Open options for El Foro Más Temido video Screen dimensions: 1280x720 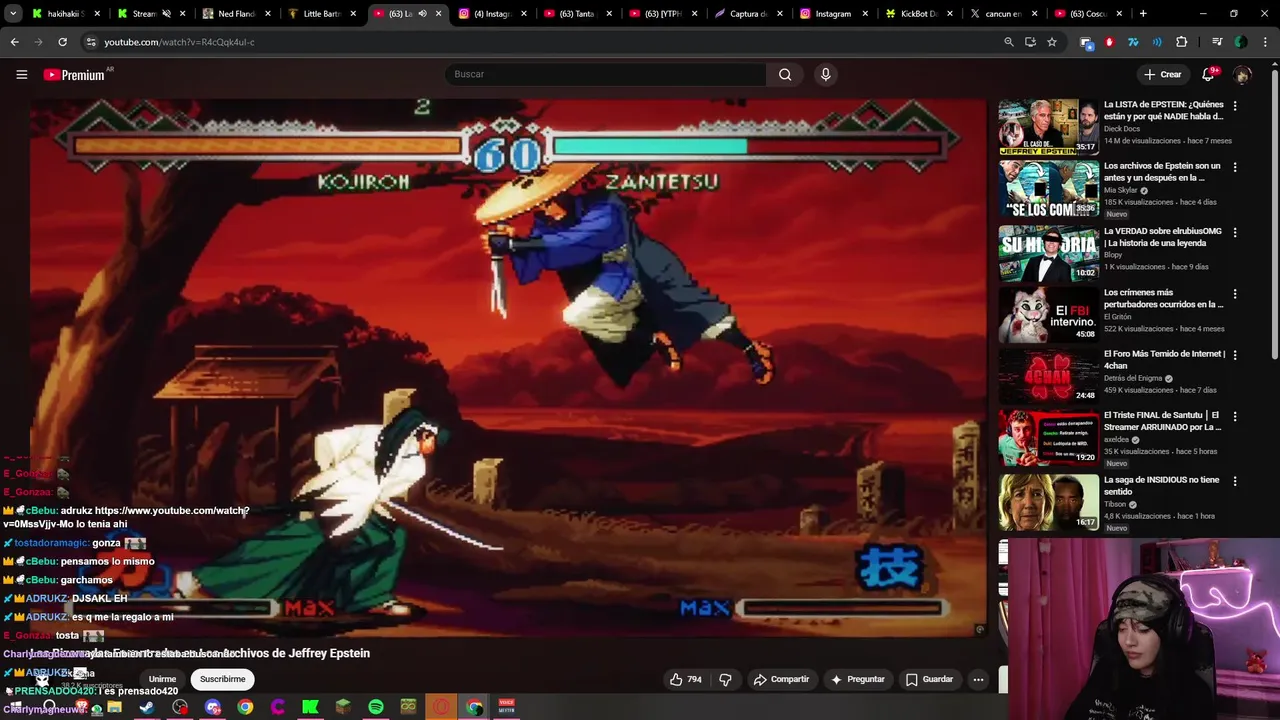[x=1235, y=355]
